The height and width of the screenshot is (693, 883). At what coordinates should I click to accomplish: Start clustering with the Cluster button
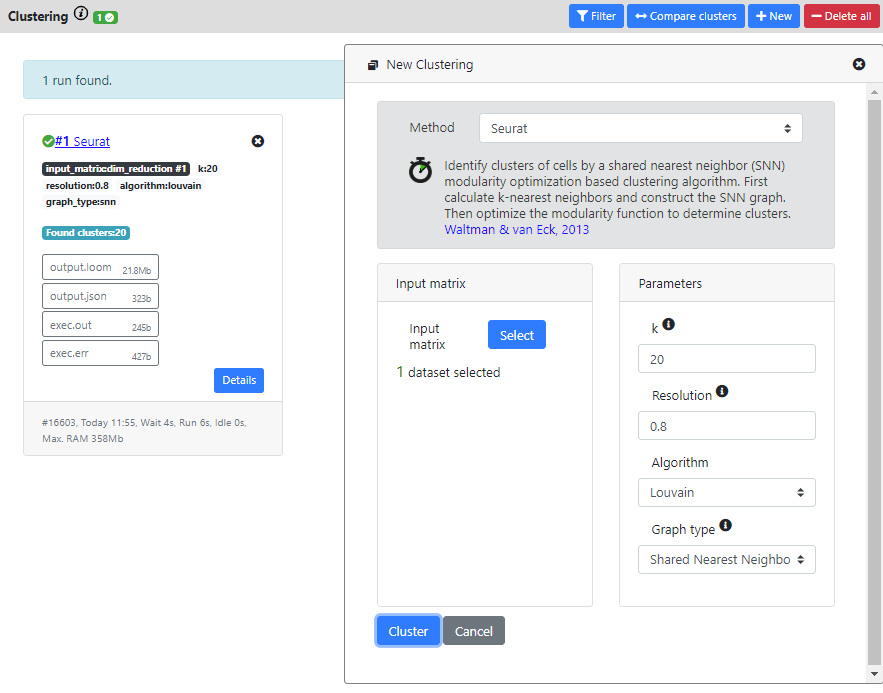(x=407, y=631)
